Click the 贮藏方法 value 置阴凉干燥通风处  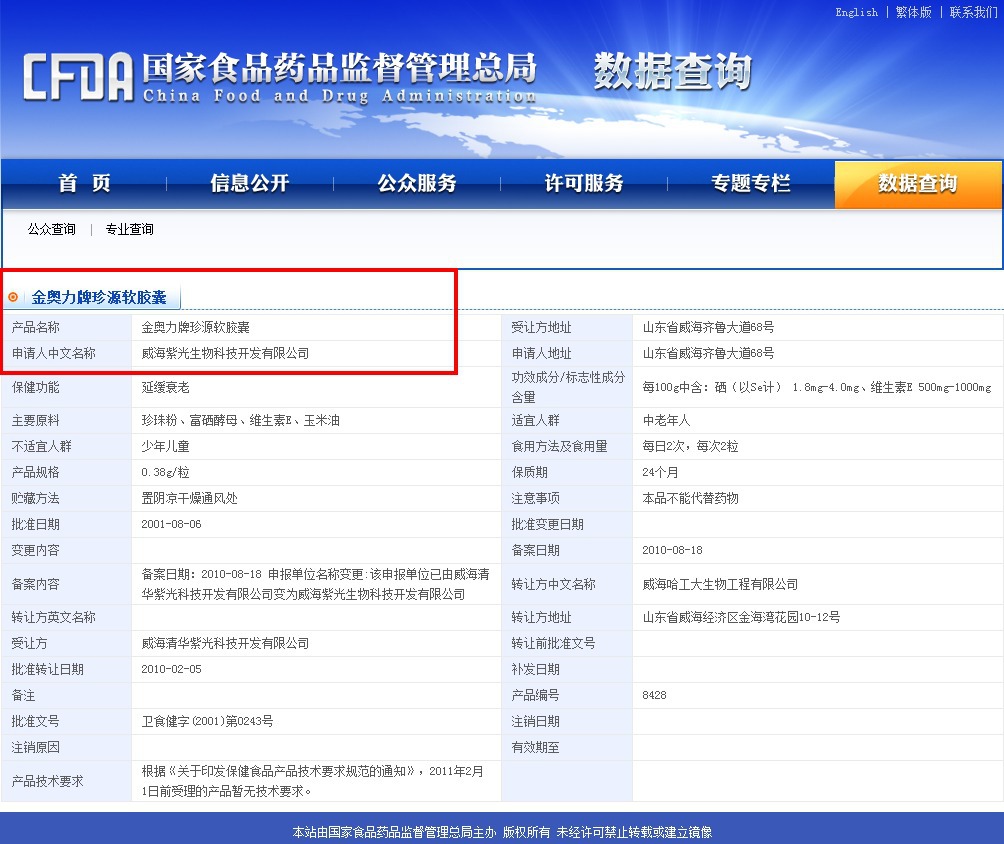click(x=190, y=498)
